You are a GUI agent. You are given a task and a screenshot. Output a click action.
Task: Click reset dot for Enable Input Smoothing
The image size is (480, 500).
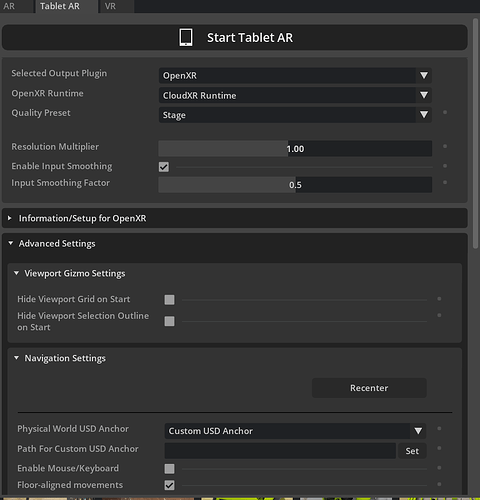(445, 166)
